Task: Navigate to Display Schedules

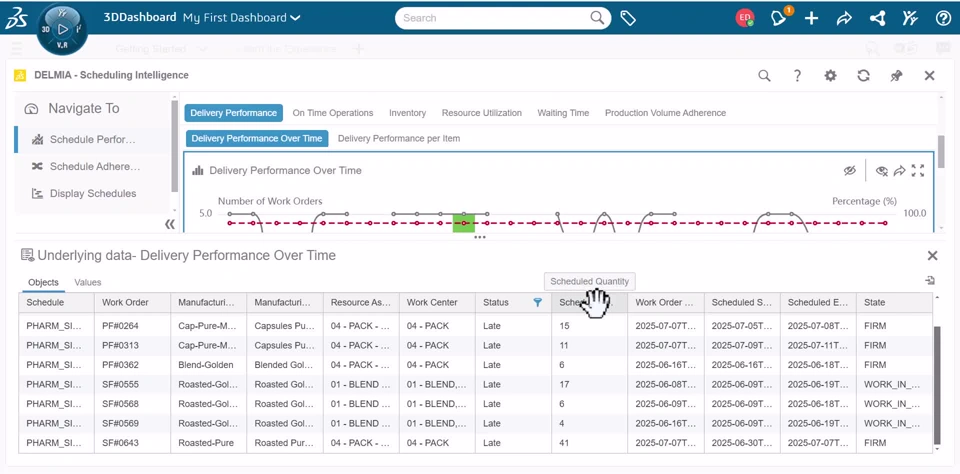Action: pyautogui.click(x=93, y=194)
